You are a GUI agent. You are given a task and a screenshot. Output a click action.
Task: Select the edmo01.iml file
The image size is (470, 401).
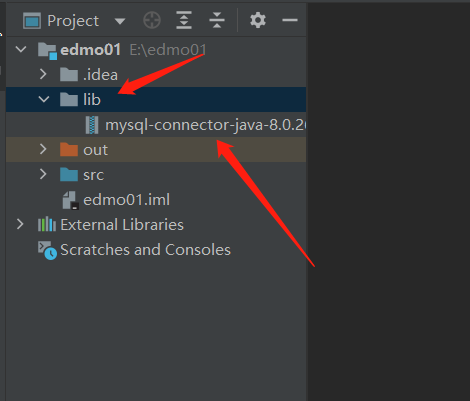click(156, 200)
